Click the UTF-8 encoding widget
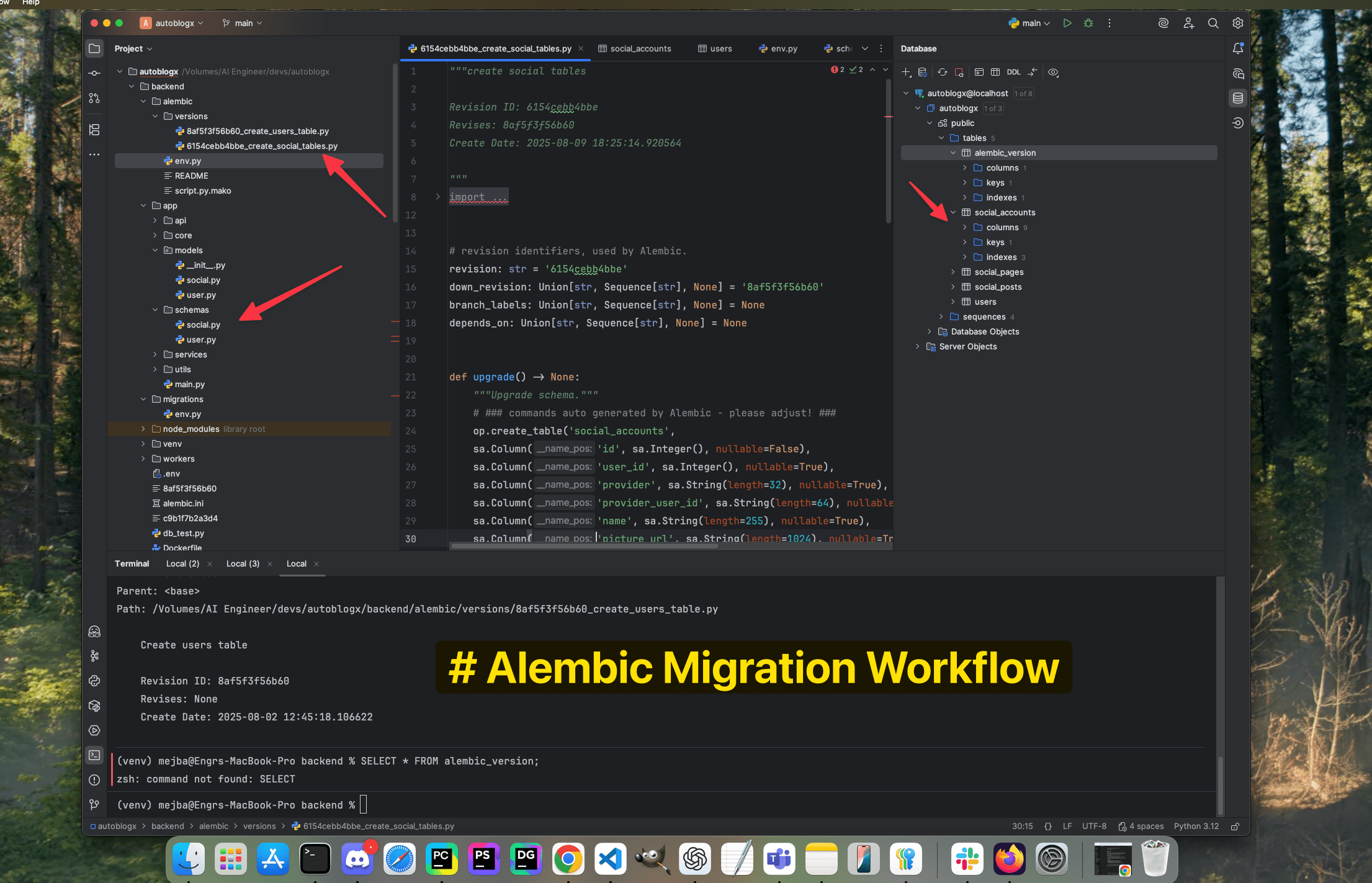 coord(1095,827)
